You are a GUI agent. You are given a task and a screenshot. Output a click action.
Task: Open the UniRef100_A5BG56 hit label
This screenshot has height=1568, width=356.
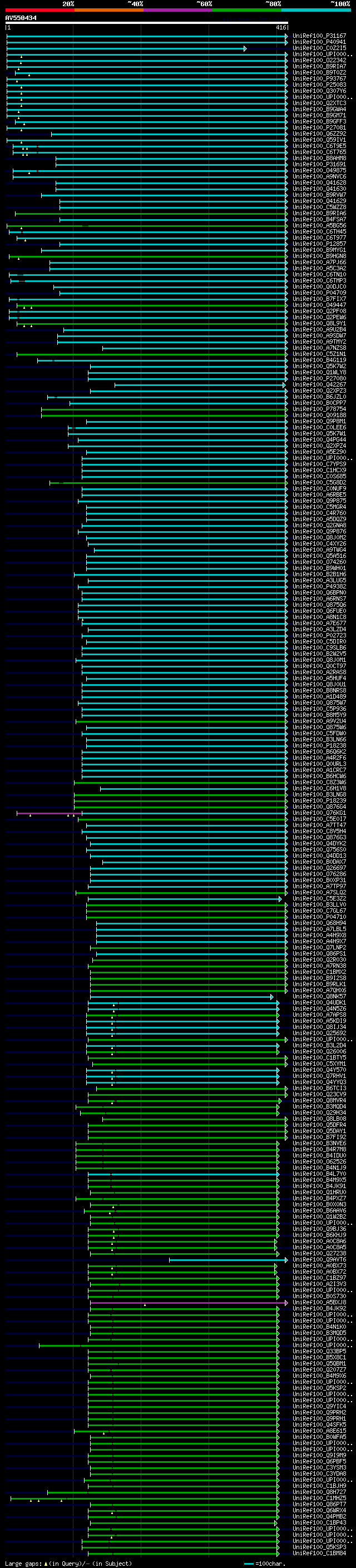coord(319,226)
